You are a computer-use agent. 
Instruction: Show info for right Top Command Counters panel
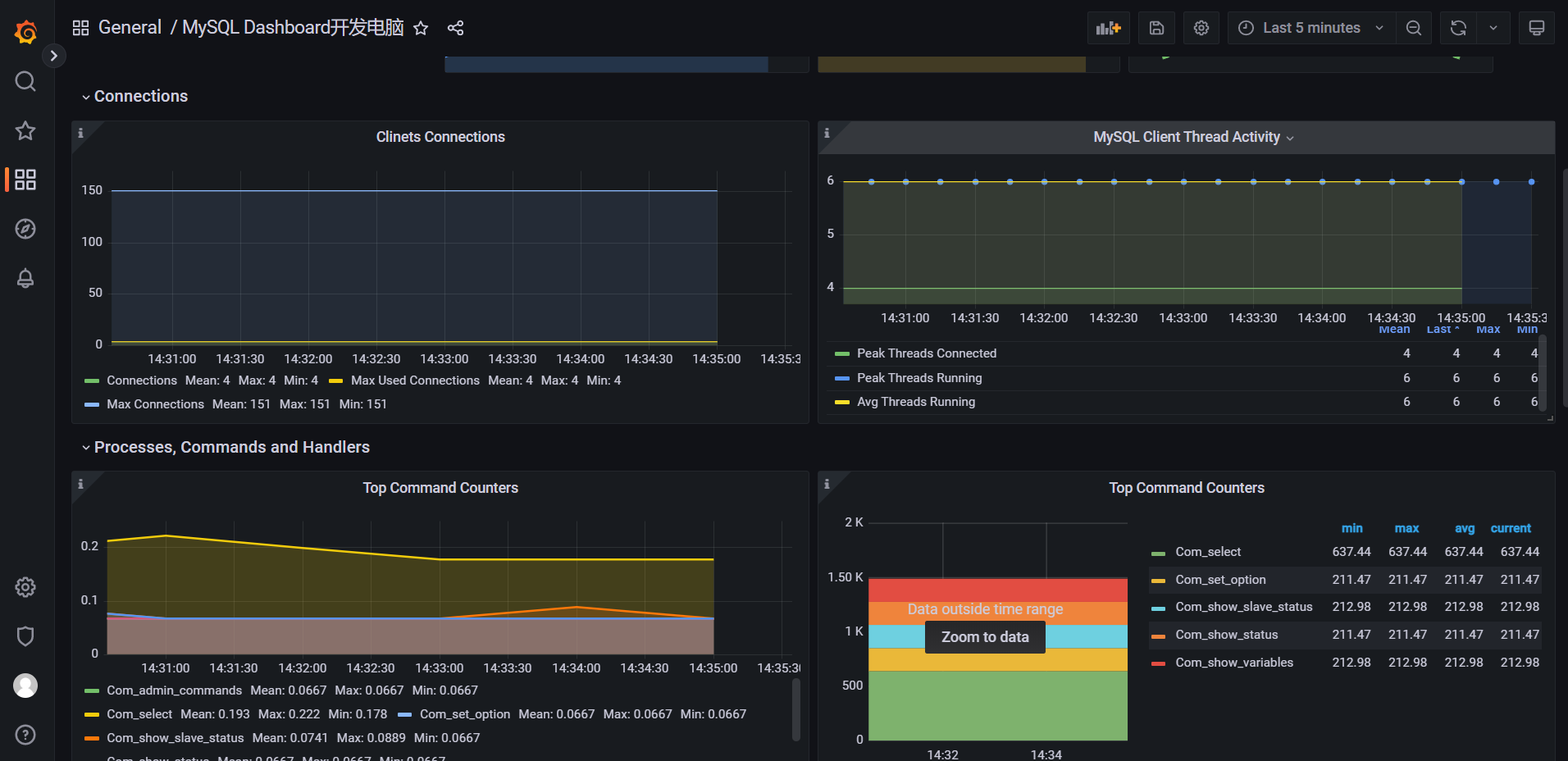pos(827,484)
